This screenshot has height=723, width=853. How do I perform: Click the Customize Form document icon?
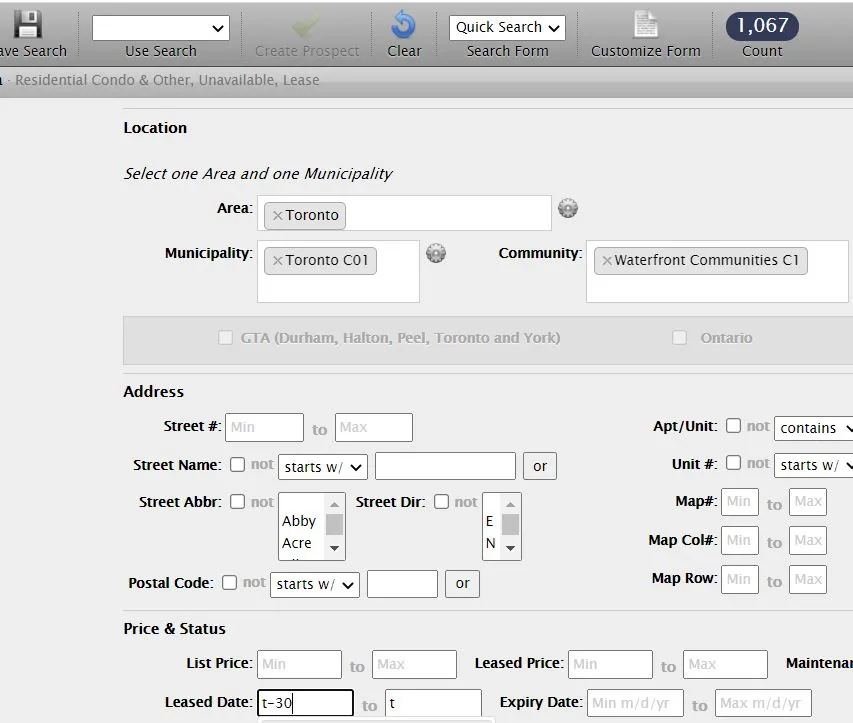click(645, 24)
